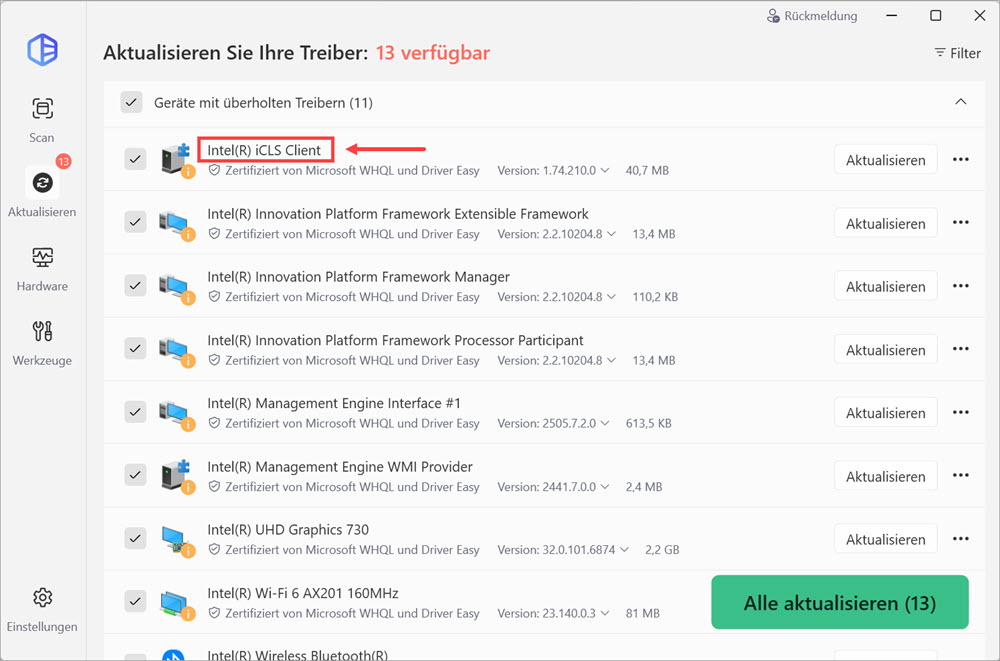The image size is (1000, 661).
Task: Select 'Intel(R) UHD Graphics 730' name
Action: tap(288, 530)
